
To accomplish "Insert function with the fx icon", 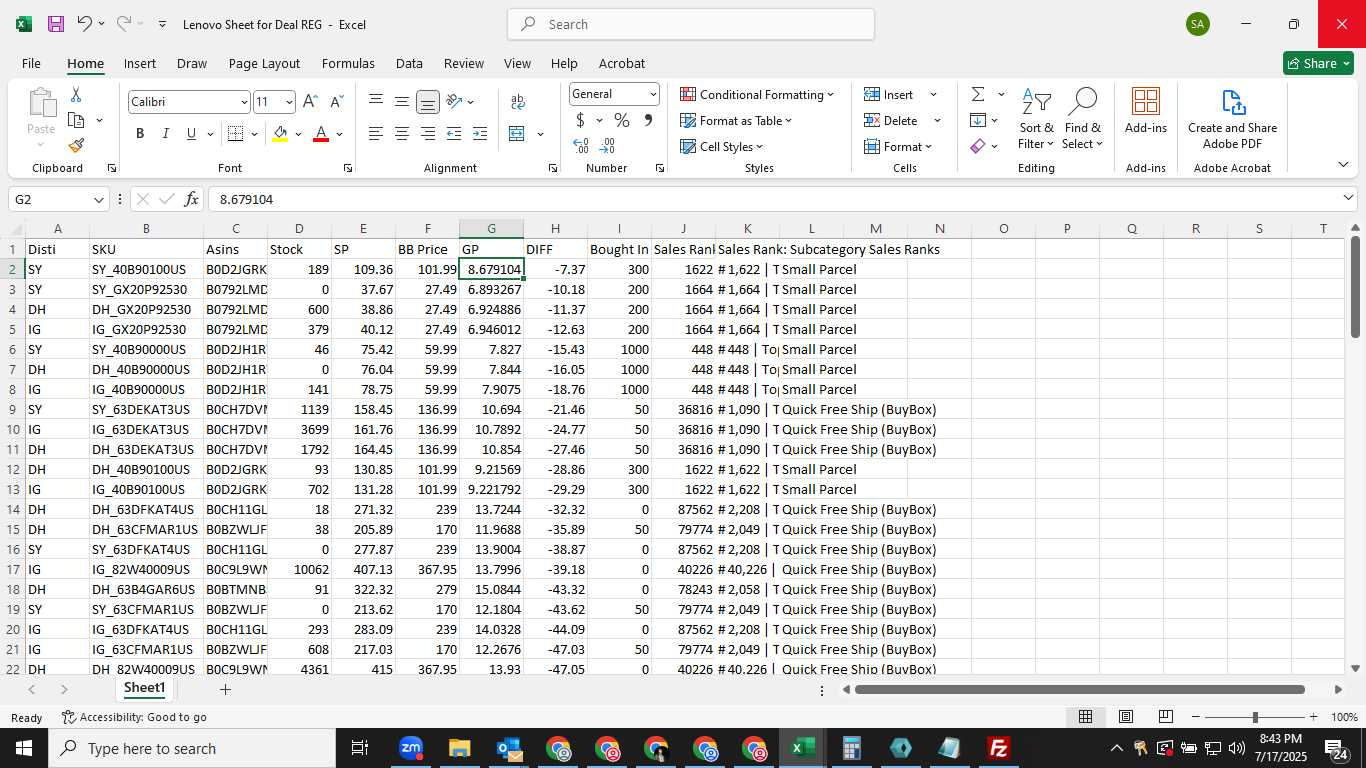I will [191, 199].
